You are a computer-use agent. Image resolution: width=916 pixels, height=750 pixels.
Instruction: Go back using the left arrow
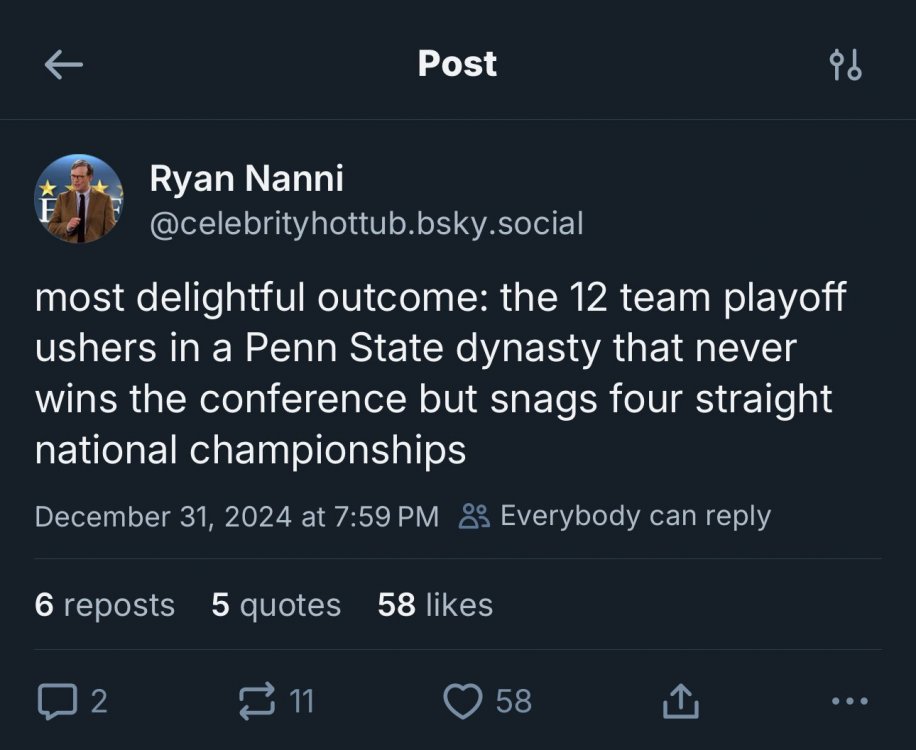[64, 65]
